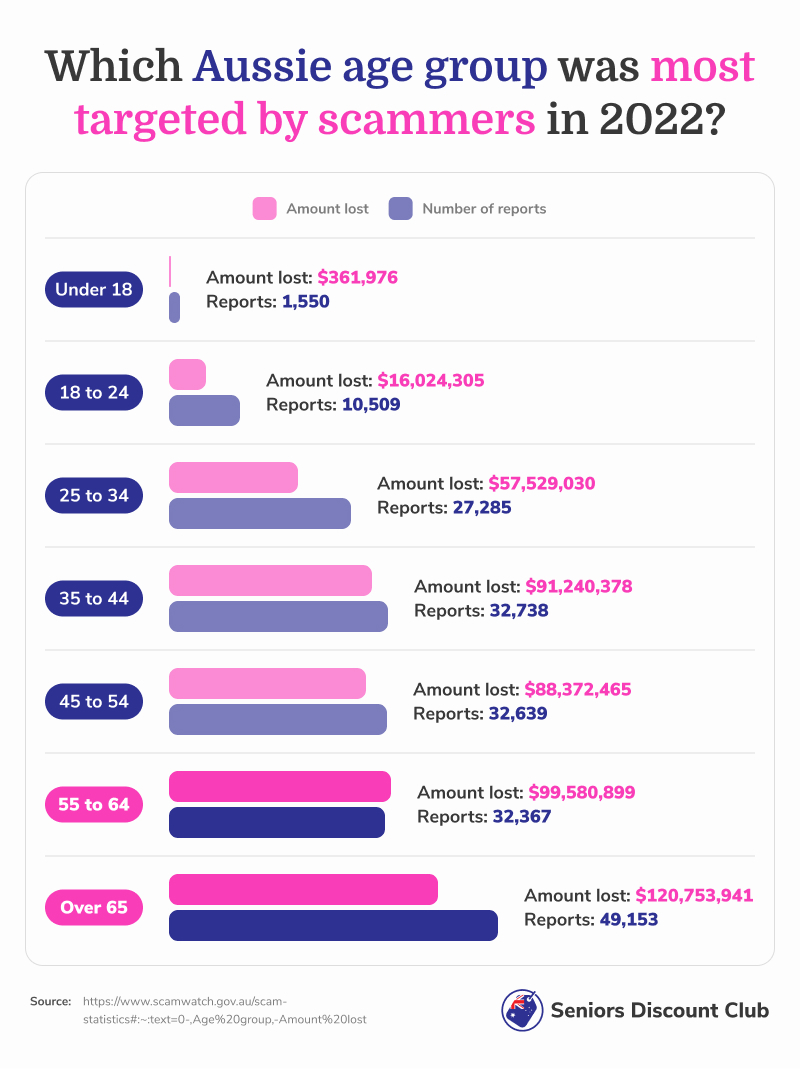The width and height of the screenshot is (800, 1069).
Task: Click the Under 18 reports bar
Action: [x=174, y=307]
